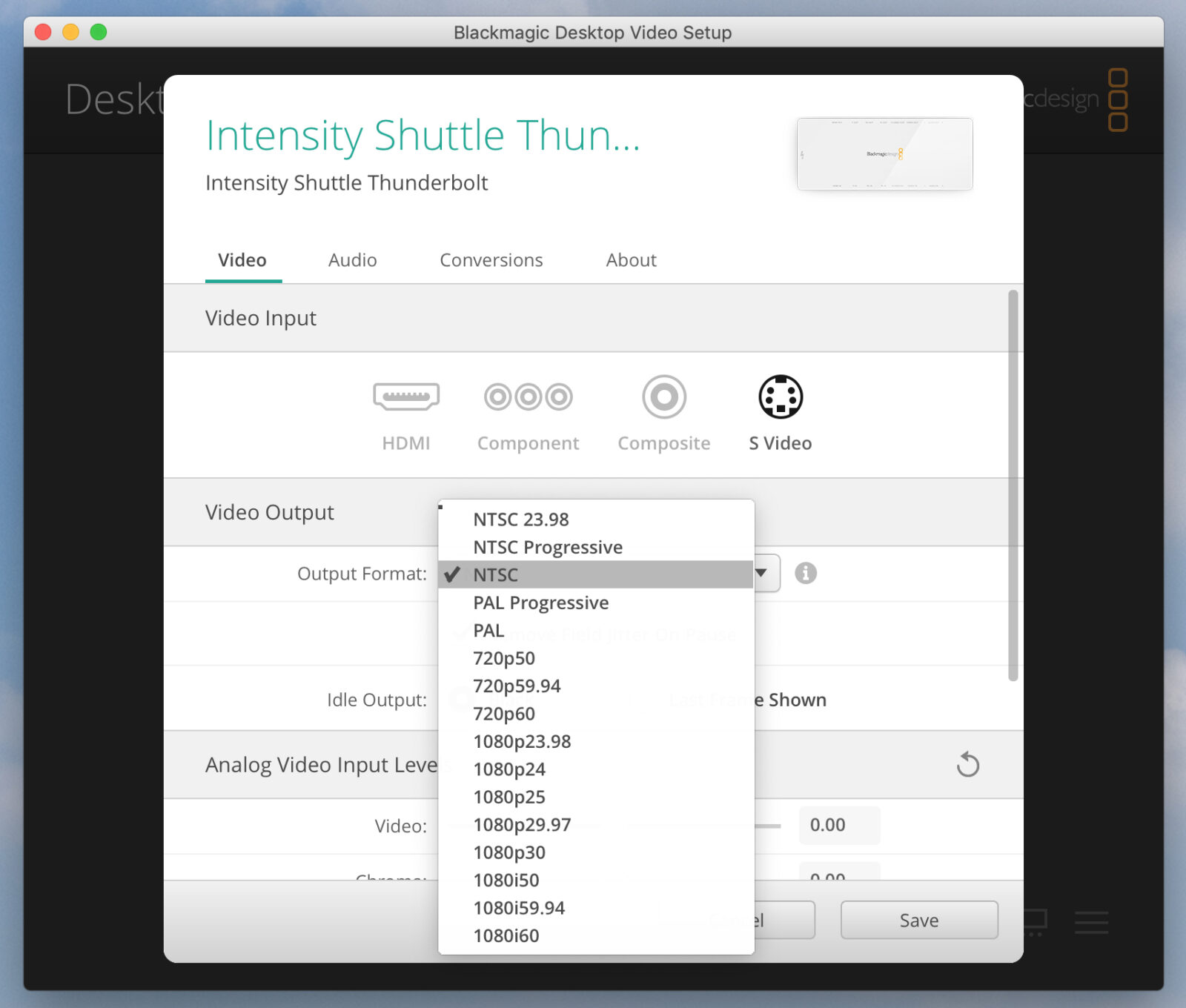
Task: Click the Video level slider track
Action: coord(768,825)
